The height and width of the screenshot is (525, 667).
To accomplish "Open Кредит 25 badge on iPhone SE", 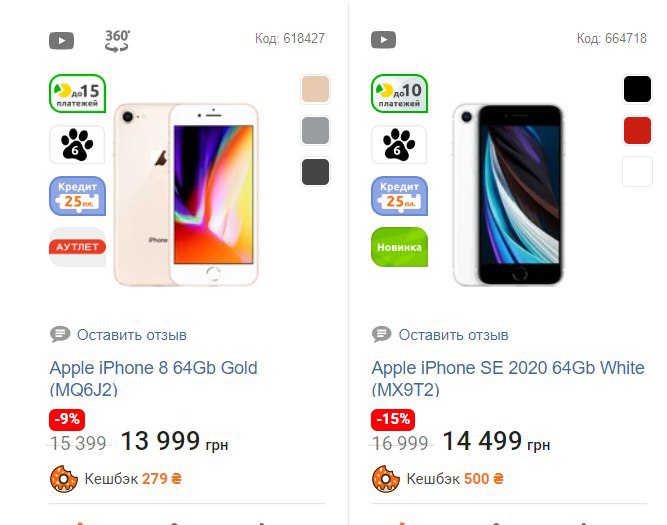I will click(399, 196).
